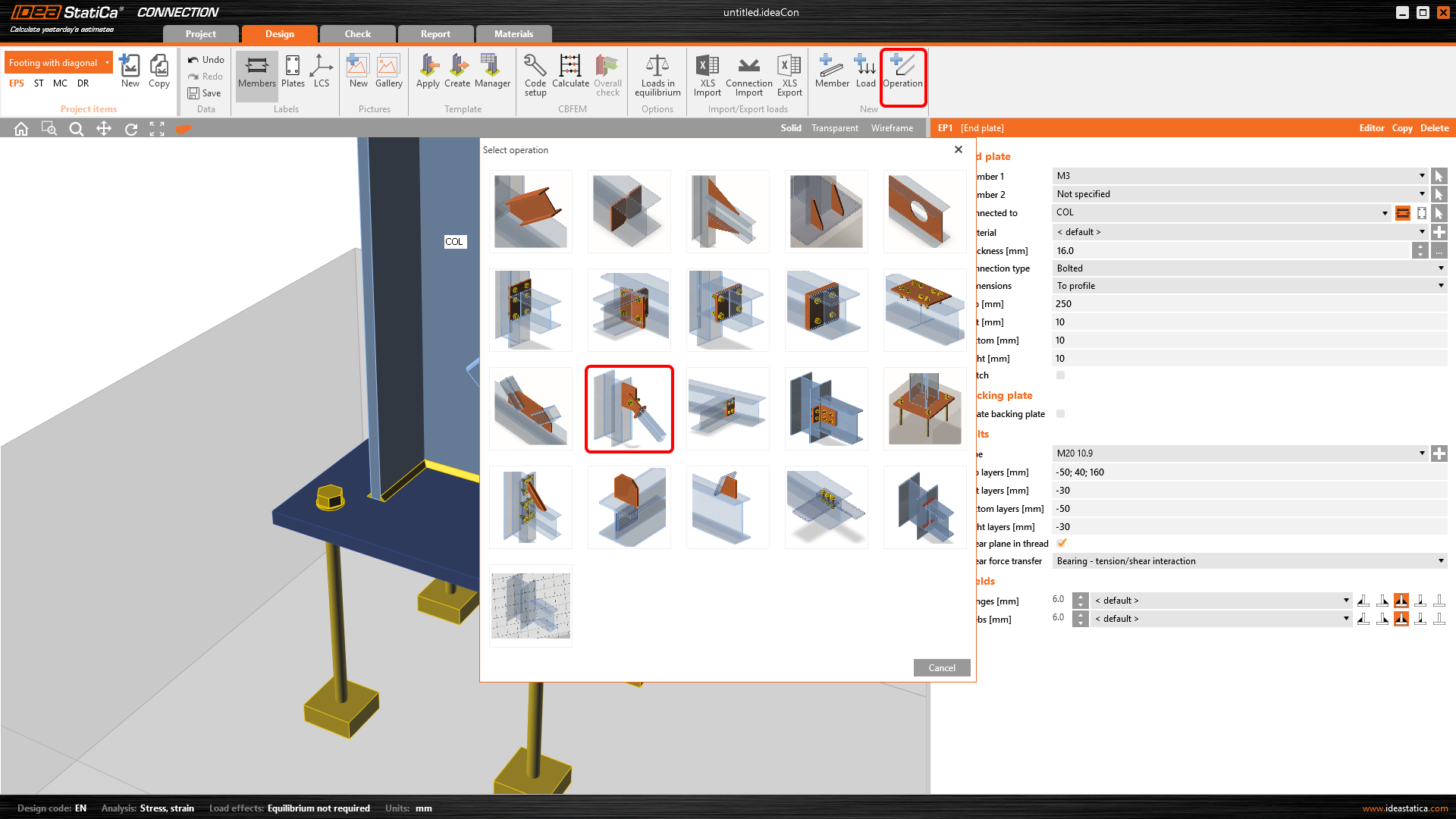Open the template Manager icon
The height and width of the screenshot is (819, 1456).
point(492,72)
